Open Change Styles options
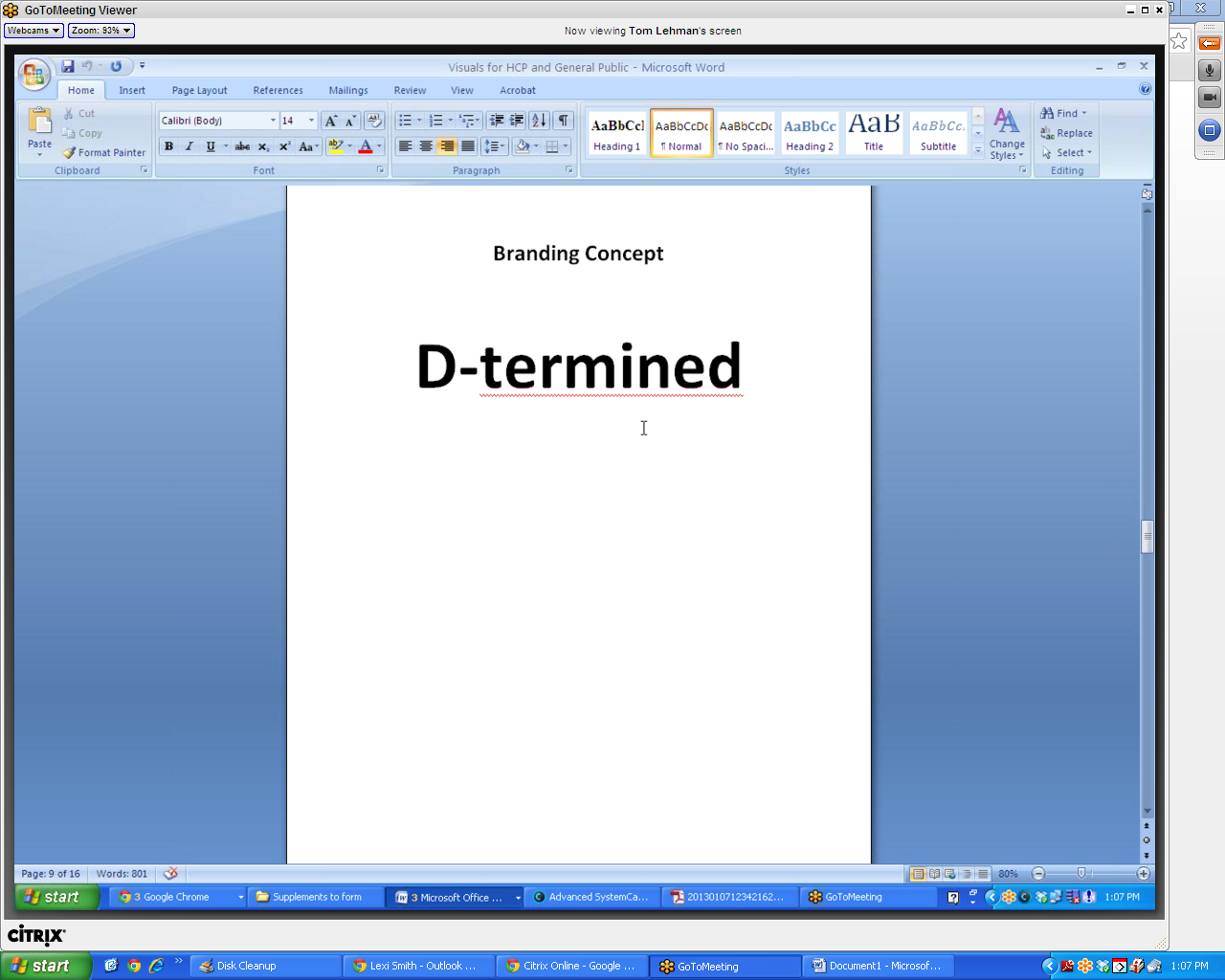Screen dimensions: 1225x980 1007,134
